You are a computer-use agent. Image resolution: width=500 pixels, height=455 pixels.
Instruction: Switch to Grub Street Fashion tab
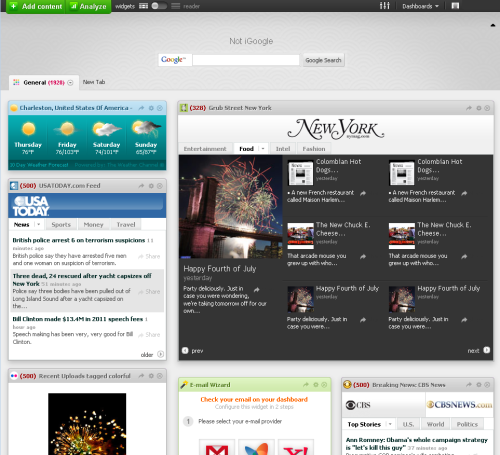[314, 149]
